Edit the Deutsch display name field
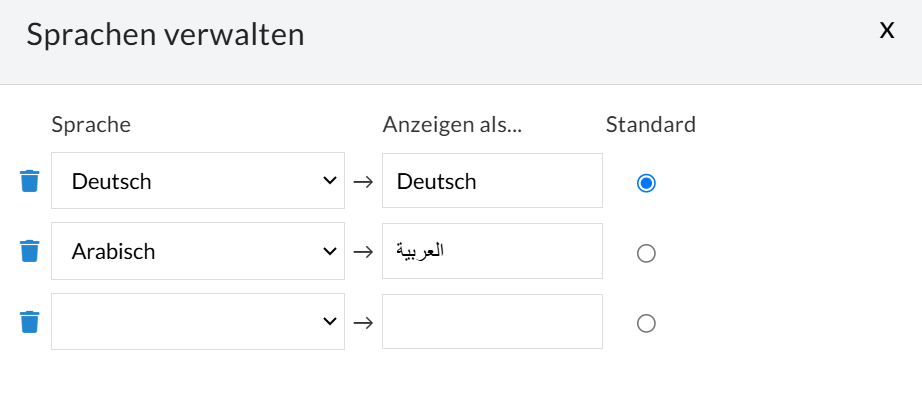This screenshot has width=922, height=406. pos(492,181)
